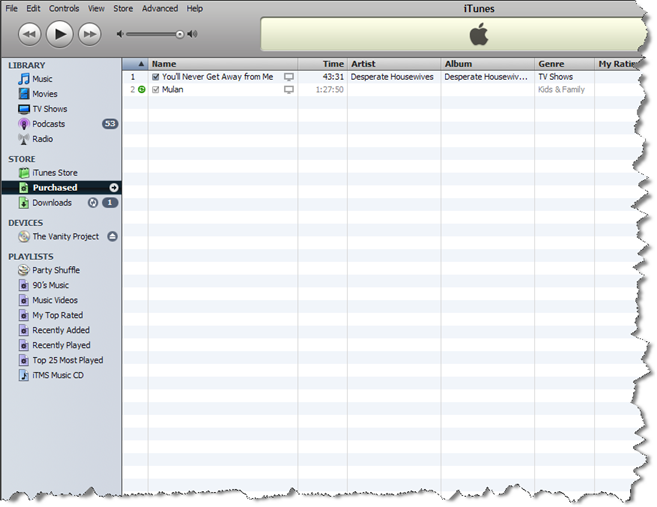
Task: Open the Party Shuffle playlist
Action: tap(56, 270)
